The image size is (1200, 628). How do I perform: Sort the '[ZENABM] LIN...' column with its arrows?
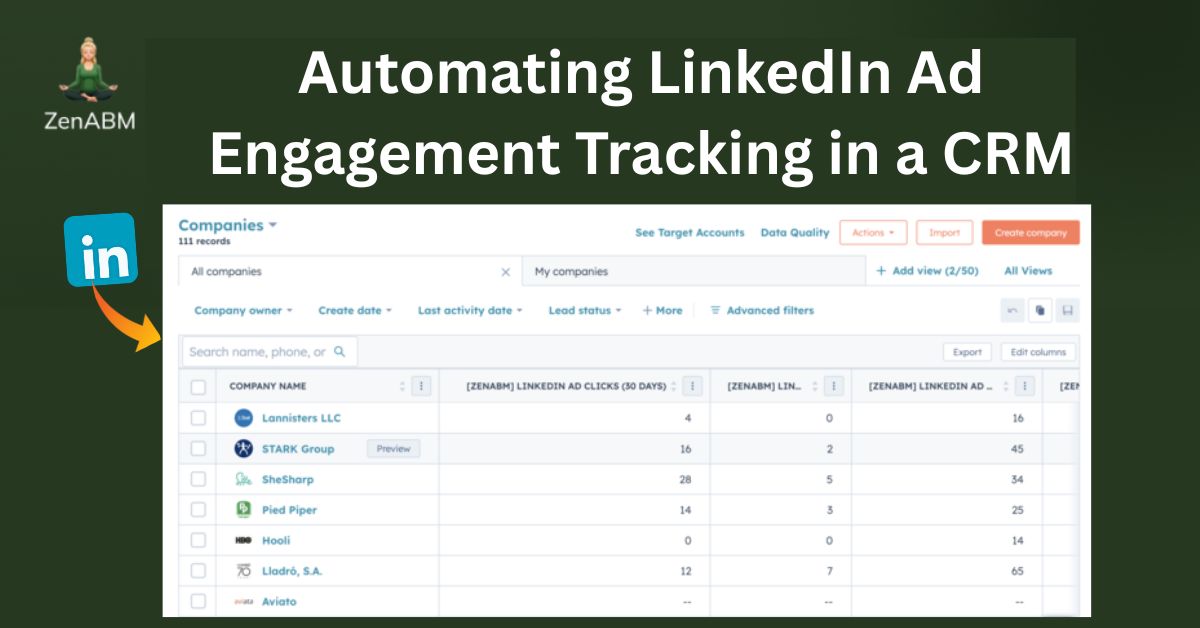[816, 386]
